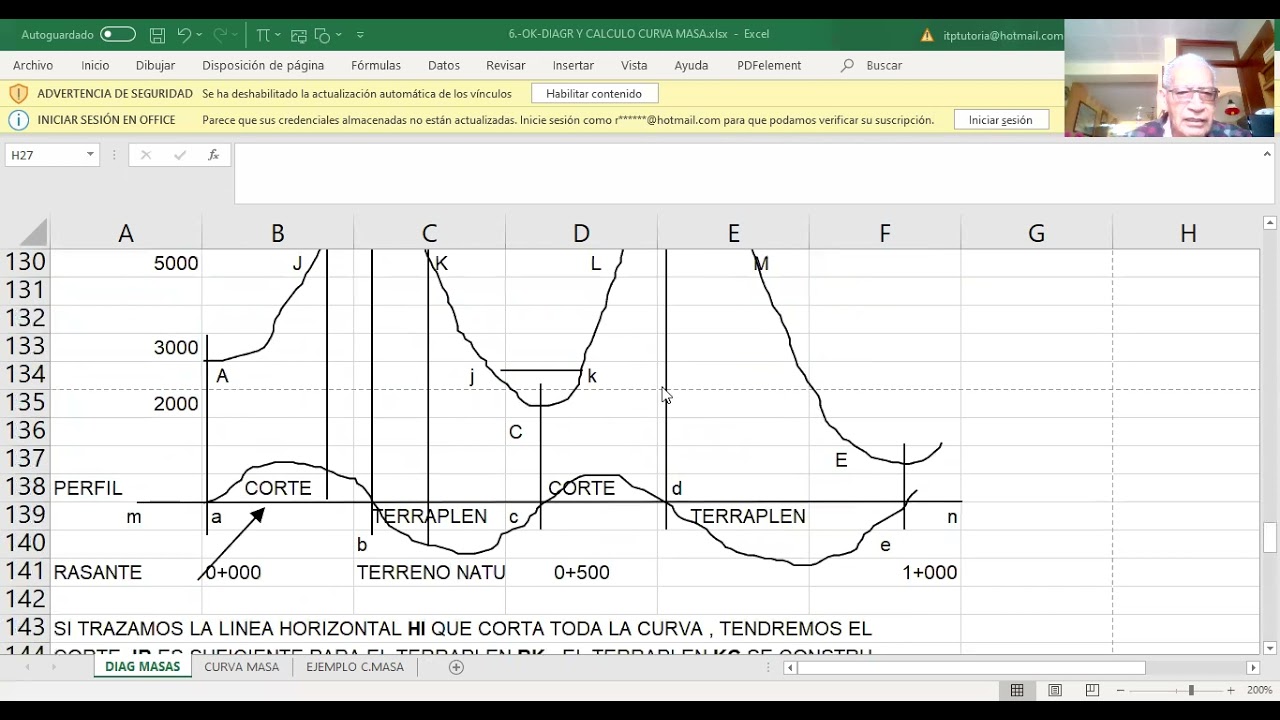Switch to DIAG MASAS sheet tab
1280x720 pixels.
coord(143,667)
